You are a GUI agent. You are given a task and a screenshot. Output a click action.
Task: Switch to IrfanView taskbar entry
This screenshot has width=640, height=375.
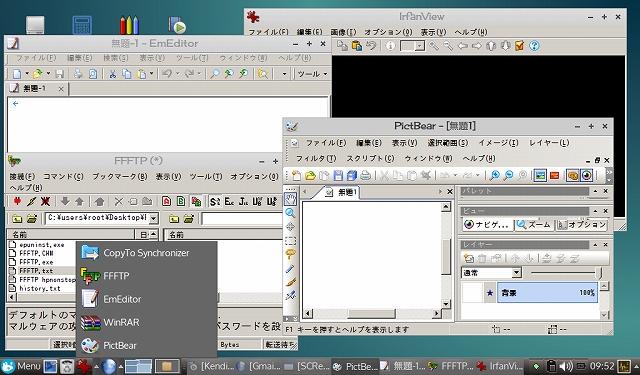point(500,366)
